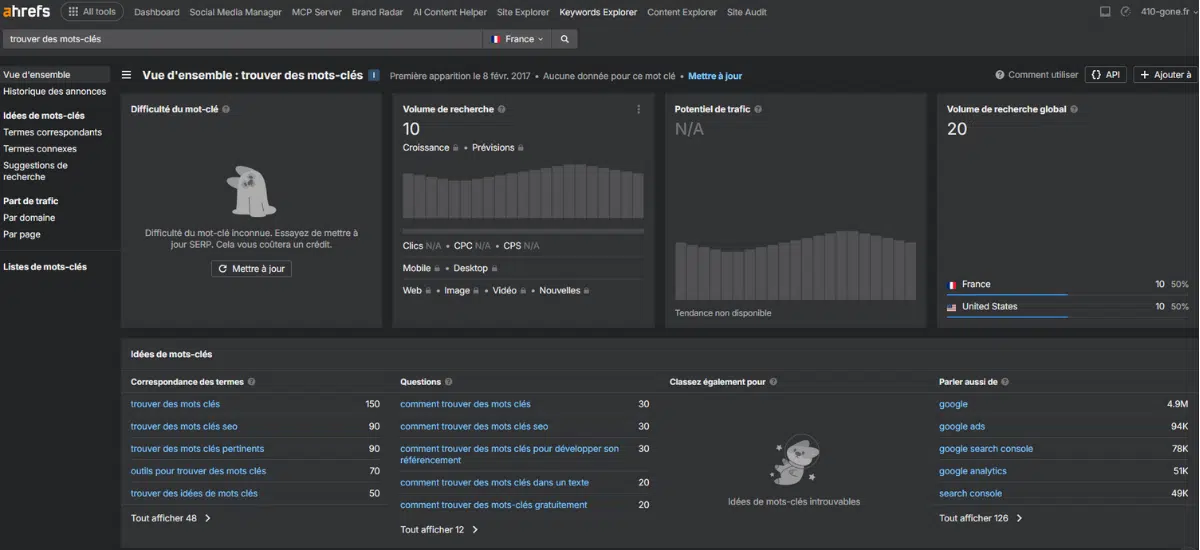The height and width of the screenshot is (550, 1200).
Task: Click the search magnifier button
Action: pos(564,39)
